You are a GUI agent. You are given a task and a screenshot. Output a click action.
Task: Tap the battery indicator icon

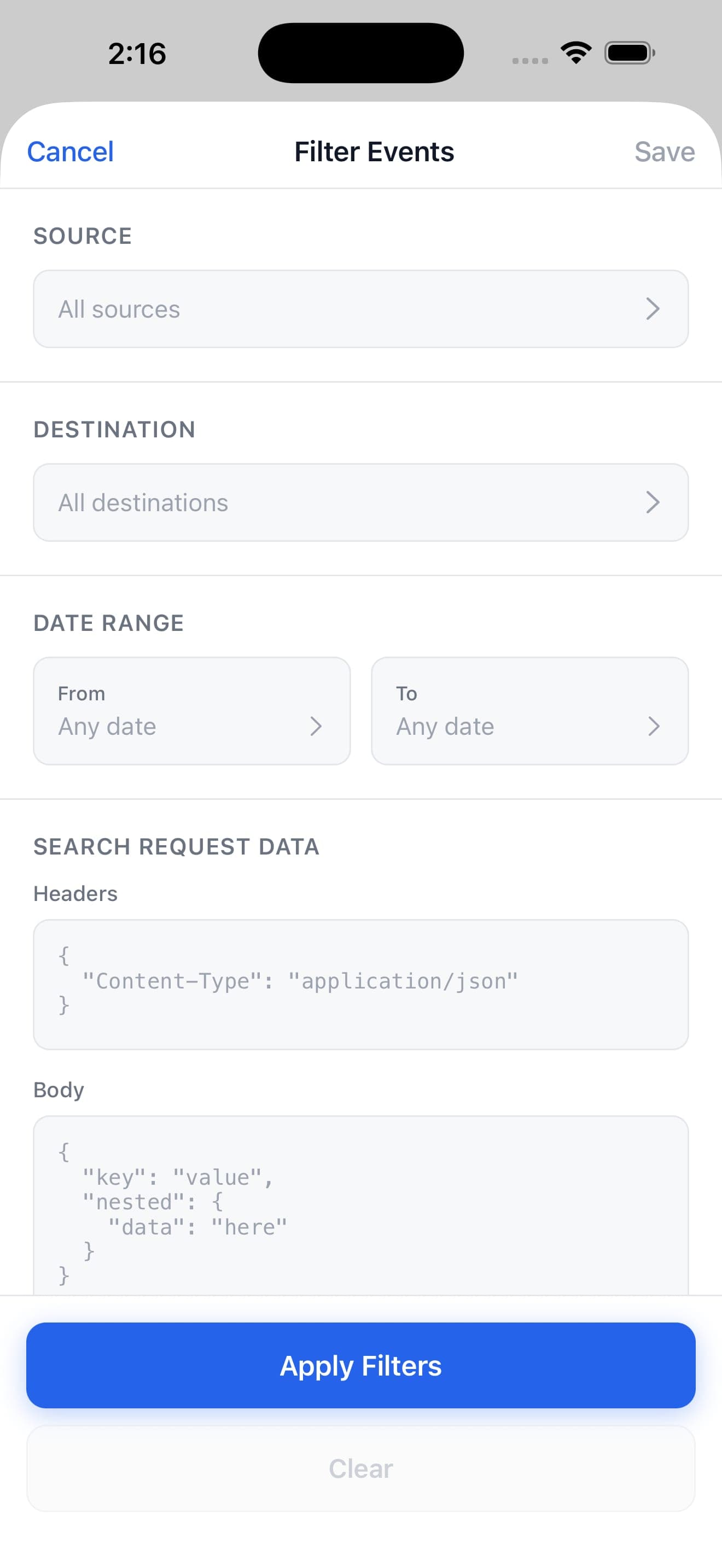[630, 53]
